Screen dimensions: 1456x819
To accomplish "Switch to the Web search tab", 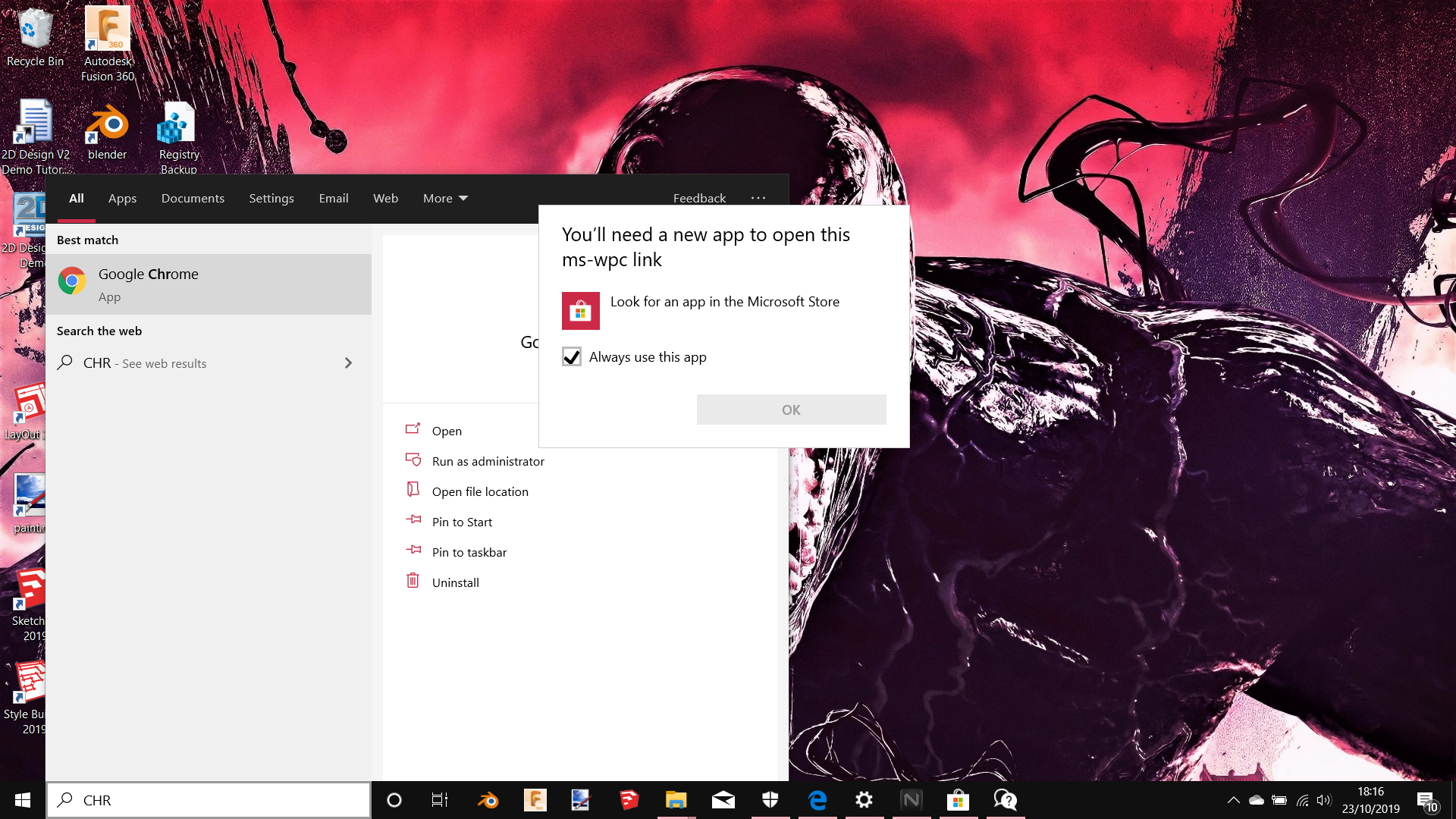I will point(385,199).
